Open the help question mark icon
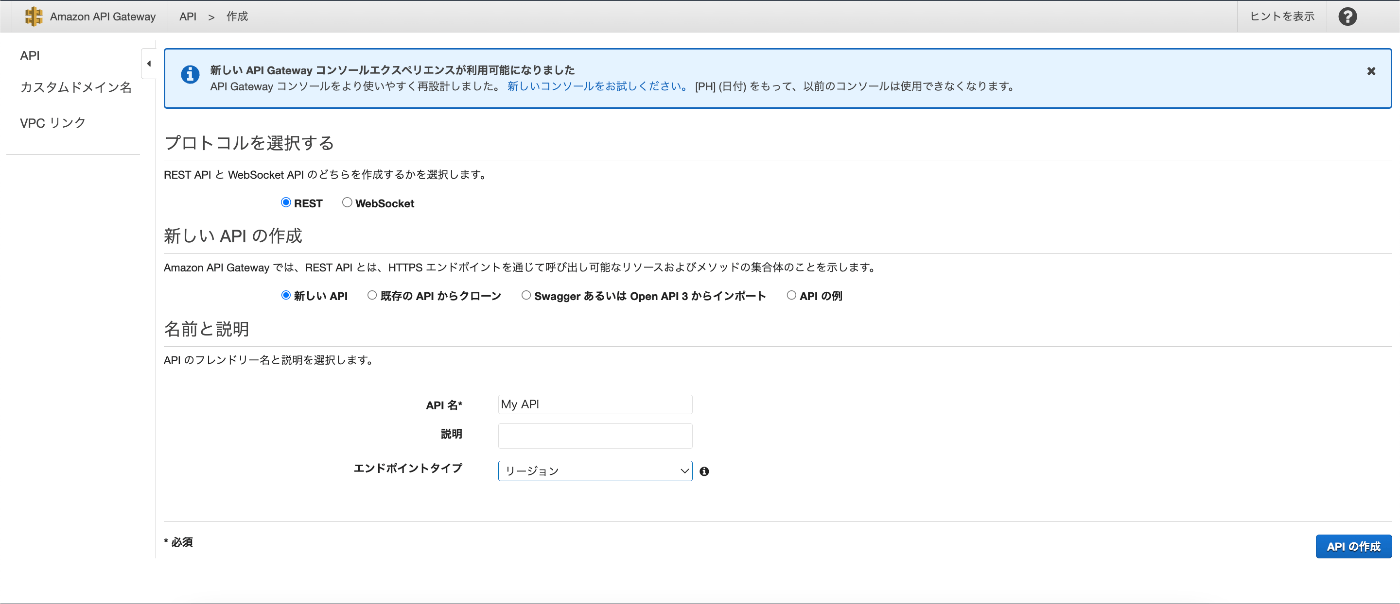This screenshot has width=1400, height=604. [x=1347, y=16]
